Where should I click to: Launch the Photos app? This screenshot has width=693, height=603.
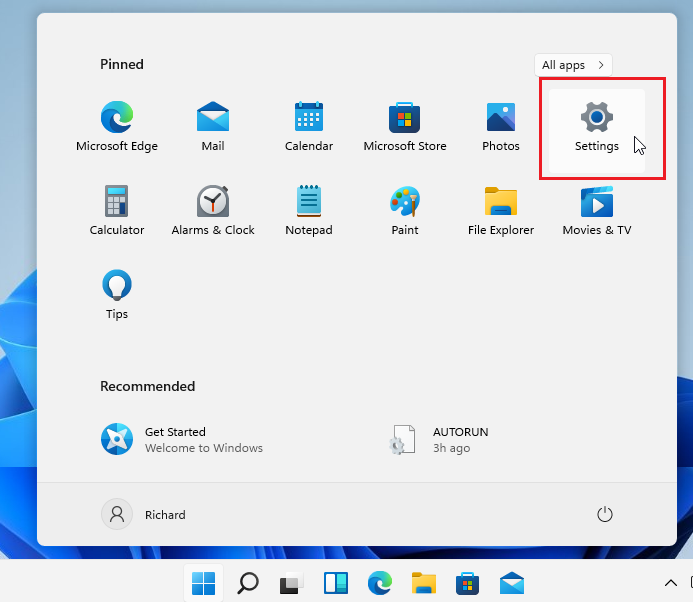tap(501, 127)
